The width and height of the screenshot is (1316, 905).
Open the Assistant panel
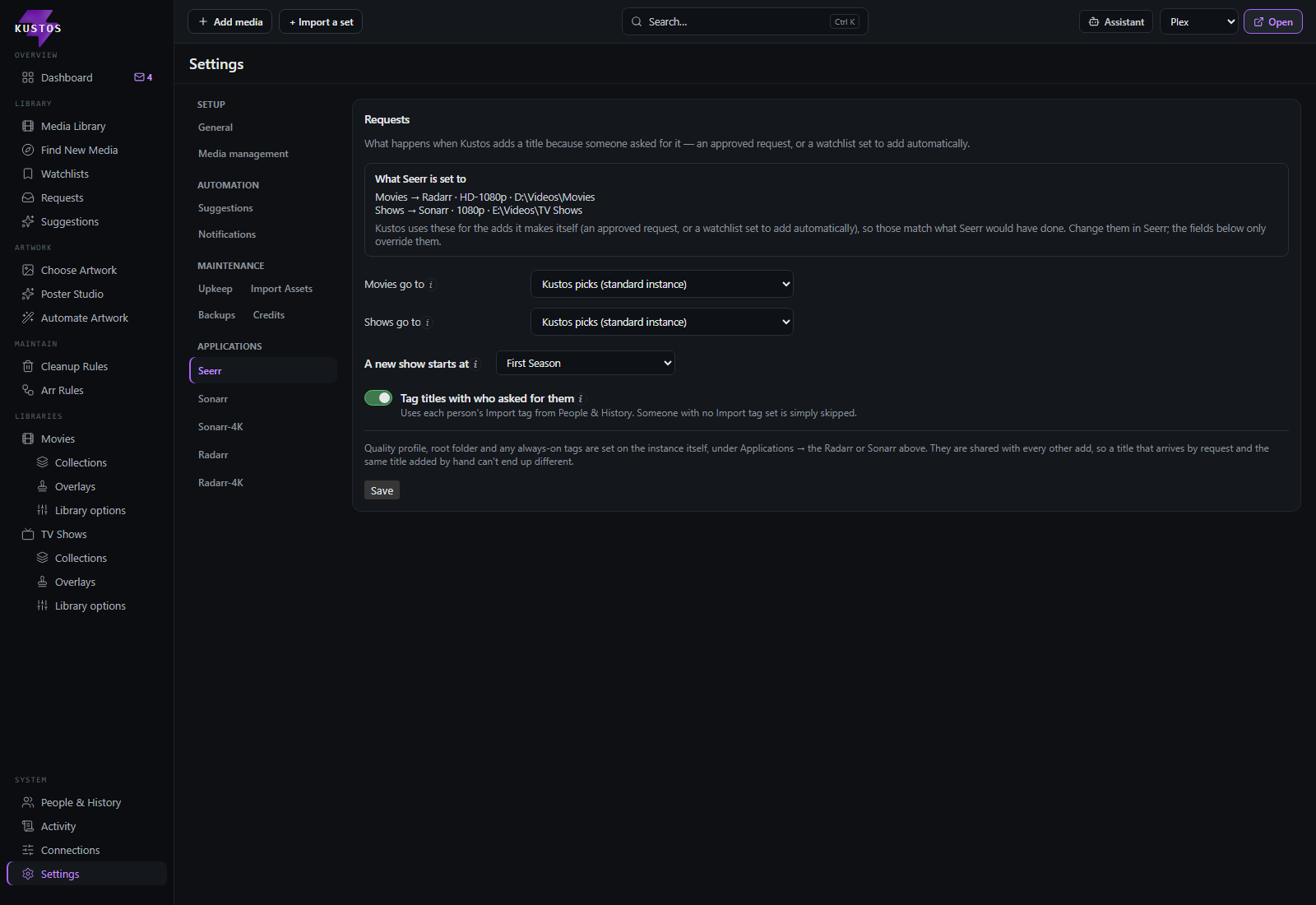[1116, 22]
